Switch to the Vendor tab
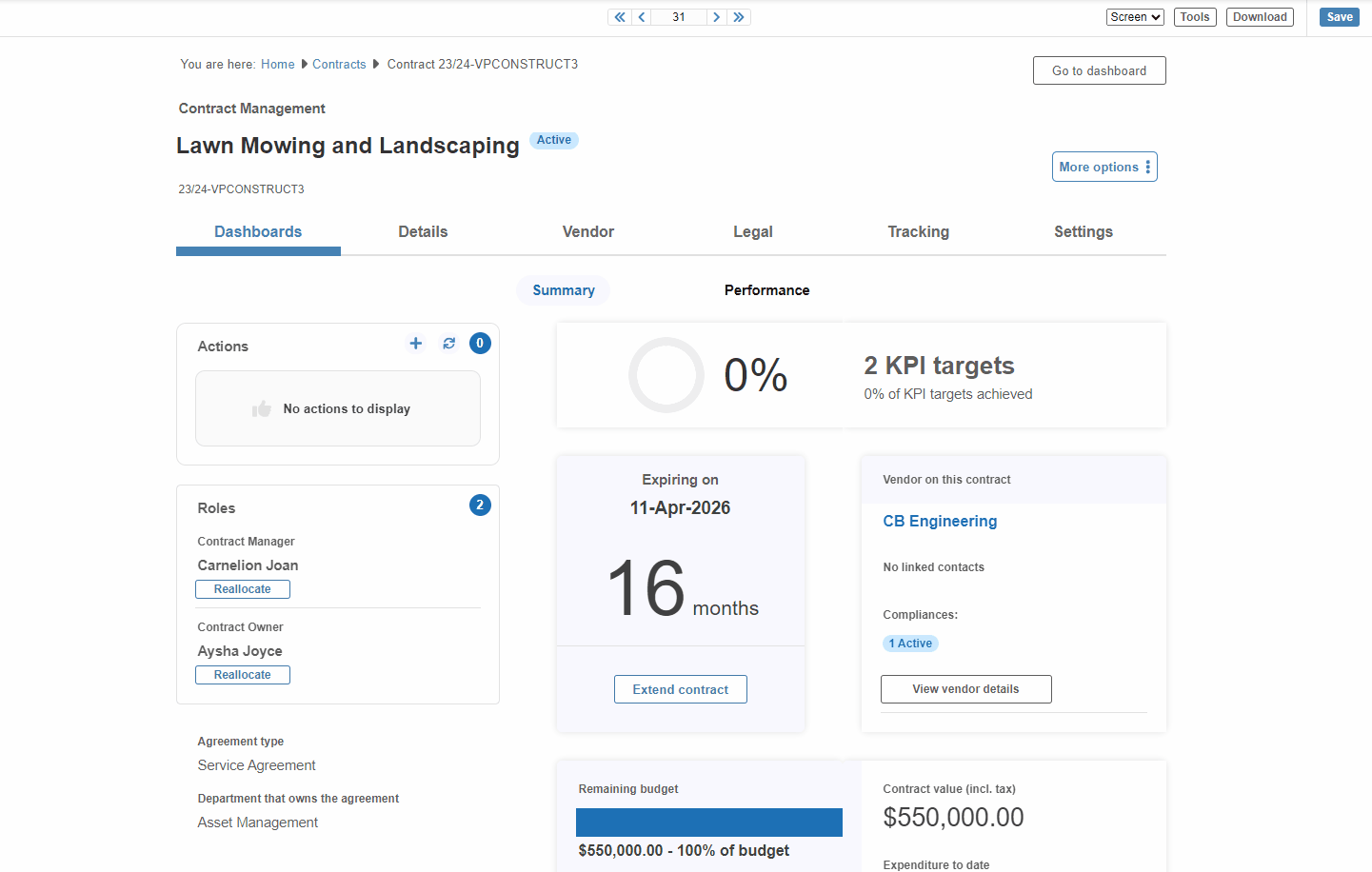 [588, 232]
